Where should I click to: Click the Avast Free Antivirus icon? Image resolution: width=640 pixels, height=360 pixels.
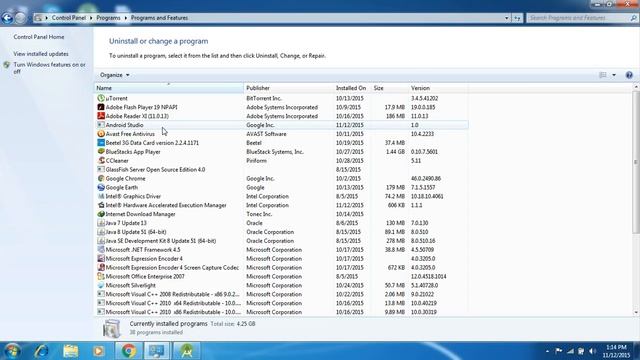coord(101,134)
